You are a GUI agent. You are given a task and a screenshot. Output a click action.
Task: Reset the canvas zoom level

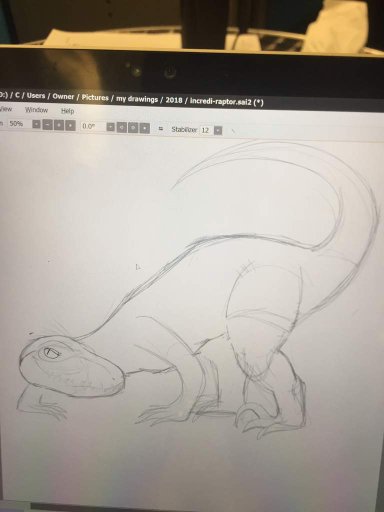(x=70, y=126)
